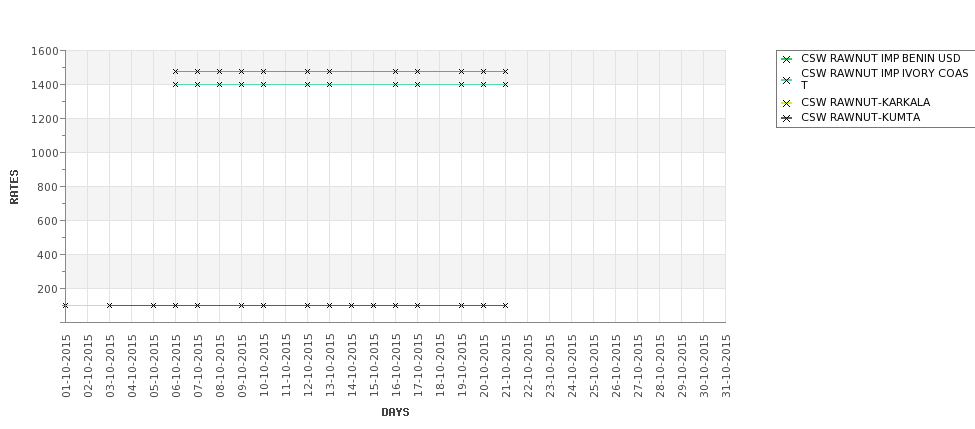
Task: Click the 16-10-2015 date label
Action: [x=396, y=366]
